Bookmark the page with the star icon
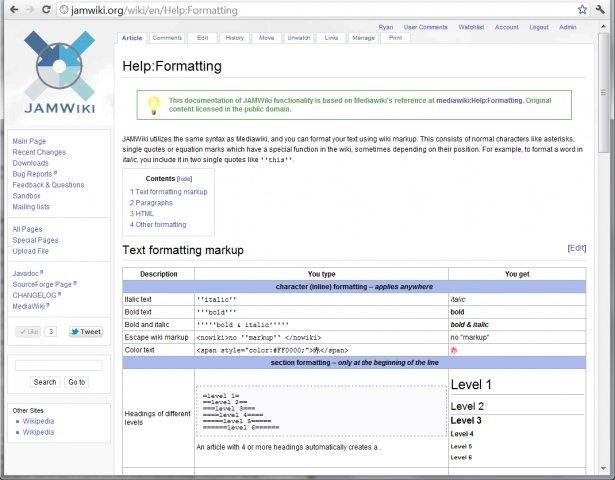This screenshot has width=615, height=480. click(x=582, y=9)
